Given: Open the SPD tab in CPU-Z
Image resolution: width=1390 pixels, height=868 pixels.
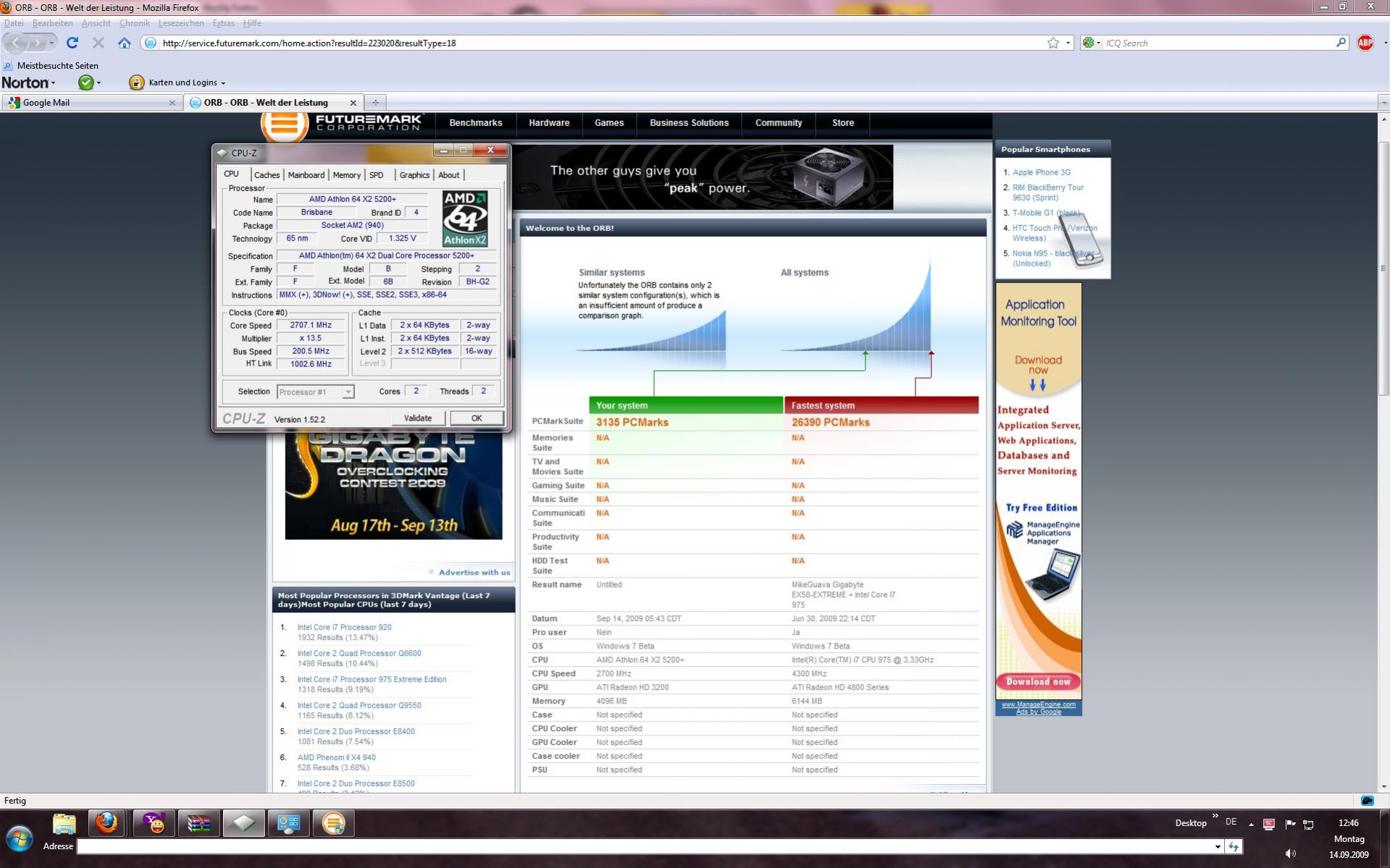Looking at the screenshot, I should click(x=376, y=175).
